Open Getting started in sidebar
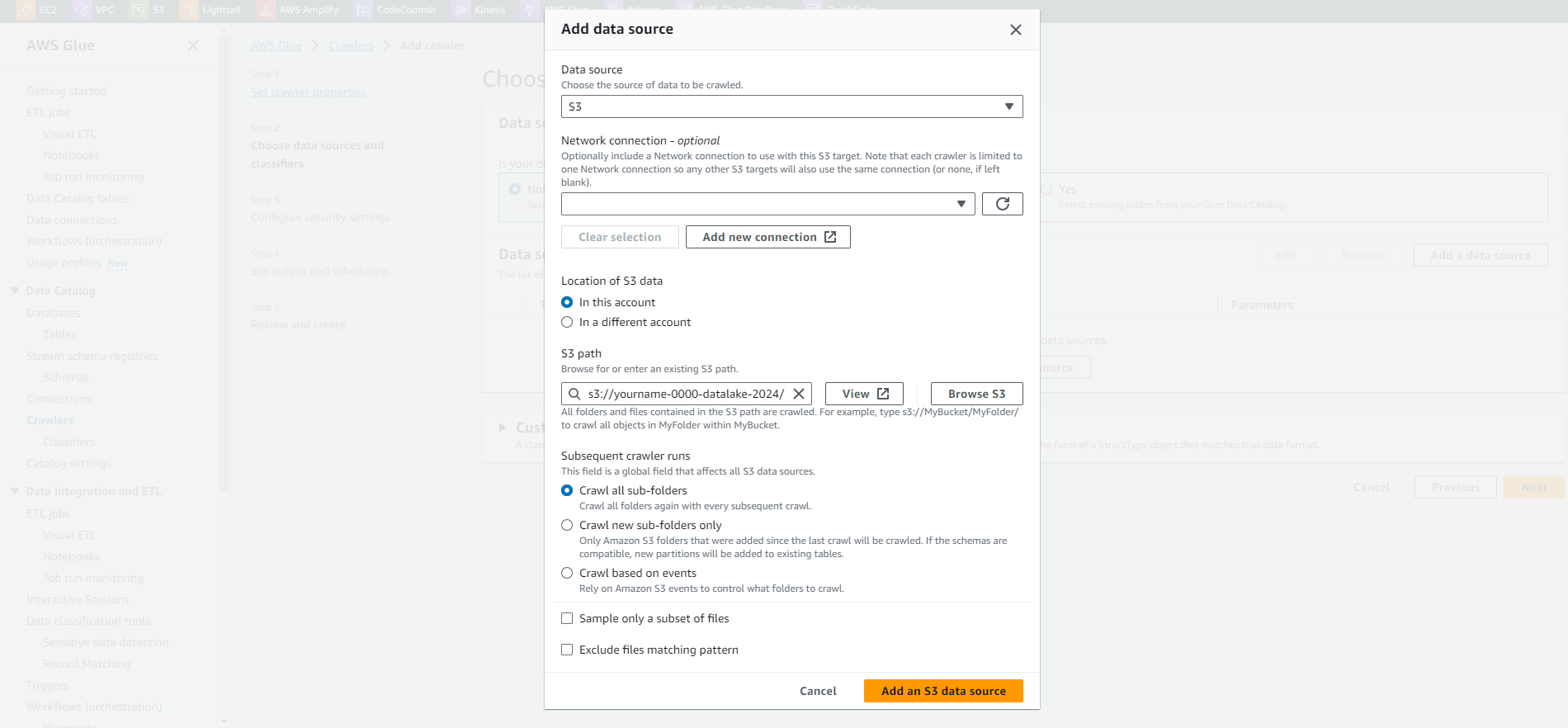Screen dimensions: 1568x728 [66, 91]
